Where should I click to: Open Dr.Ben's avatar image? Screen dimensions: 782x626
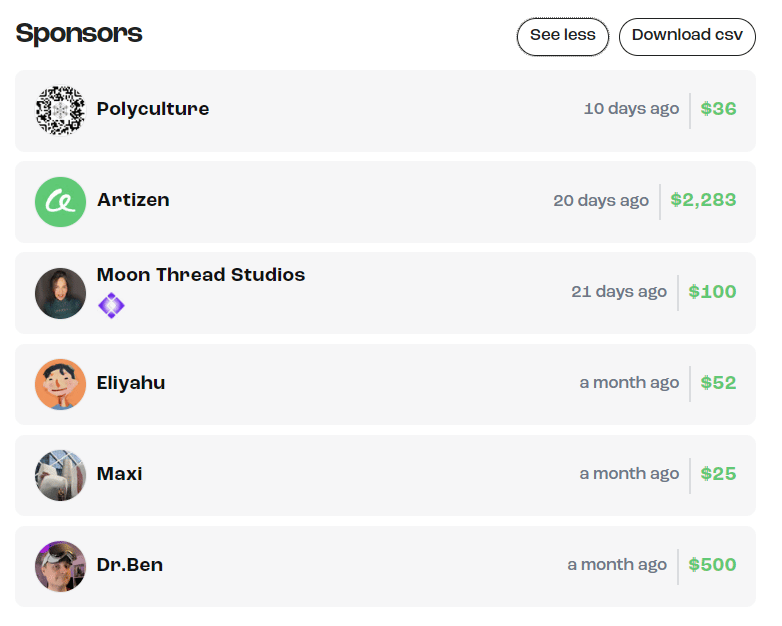[x=60, y=567]
